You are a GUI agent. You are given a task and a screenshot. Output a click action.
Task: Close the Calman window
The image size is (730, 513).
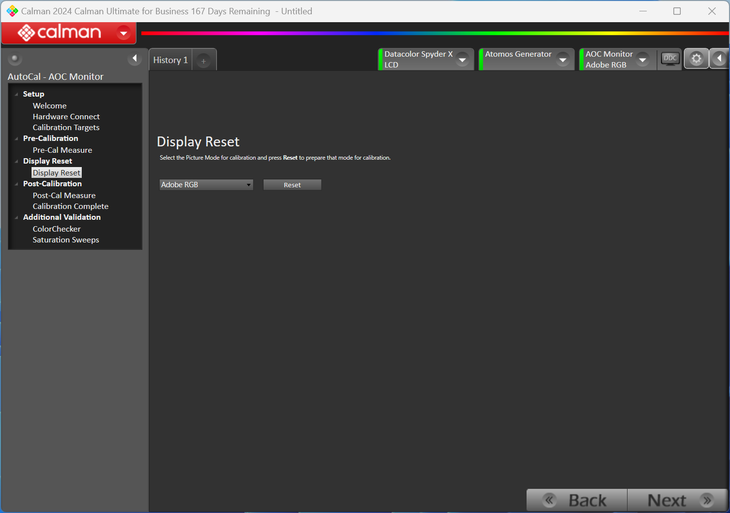[x=712, y=11]
